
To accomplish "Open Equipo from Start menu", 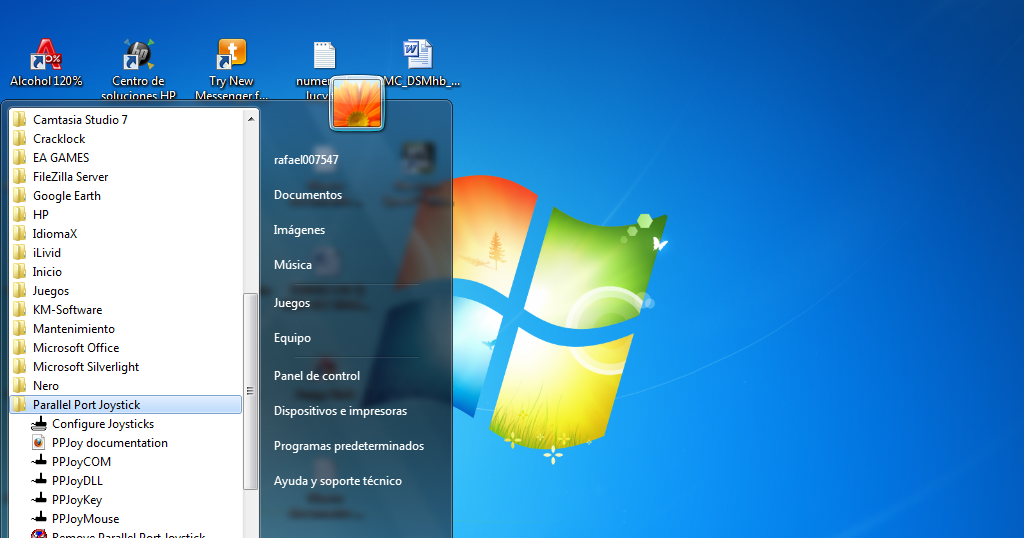I will coord(292,338).
